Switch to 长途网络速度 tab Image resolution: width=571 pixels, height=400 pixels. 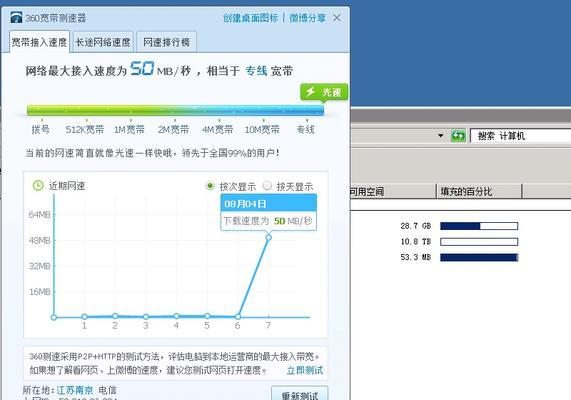(x=103, y=42)
